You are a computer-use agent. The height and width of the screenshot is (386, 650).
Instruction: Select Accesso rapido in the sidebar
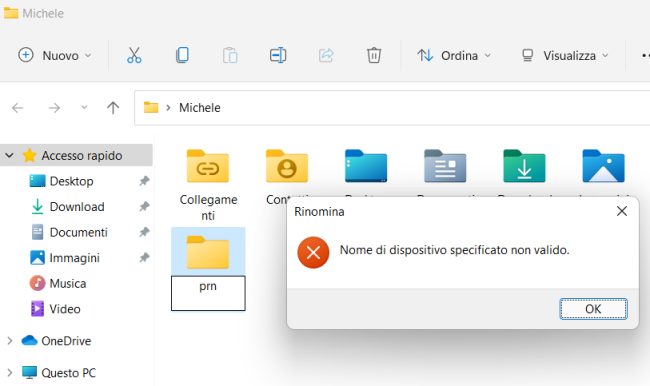(76, 155)
